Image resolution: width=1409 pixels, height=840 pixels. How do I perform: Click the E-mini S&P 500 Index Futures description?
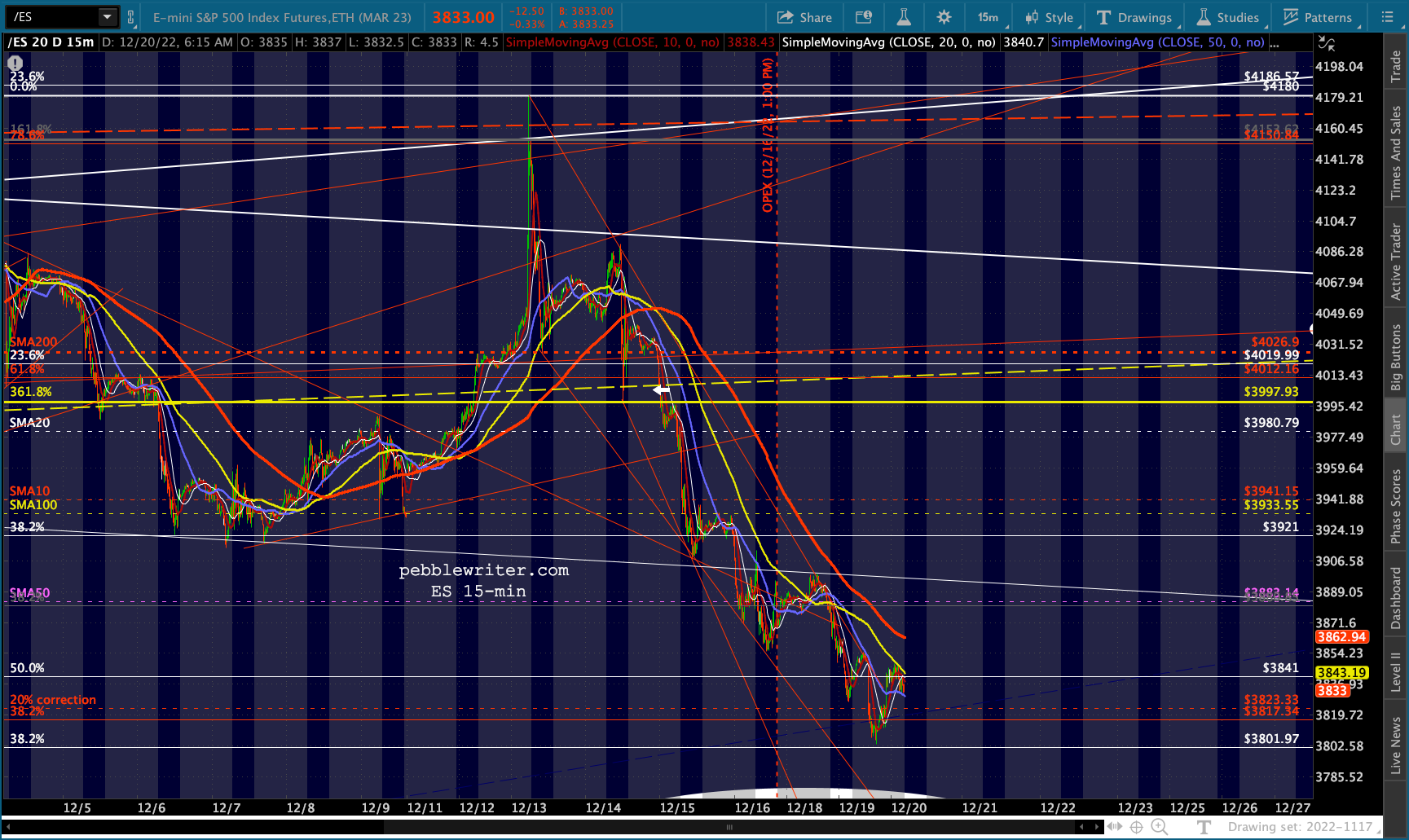pyautogui.click(x=282, y=17)
